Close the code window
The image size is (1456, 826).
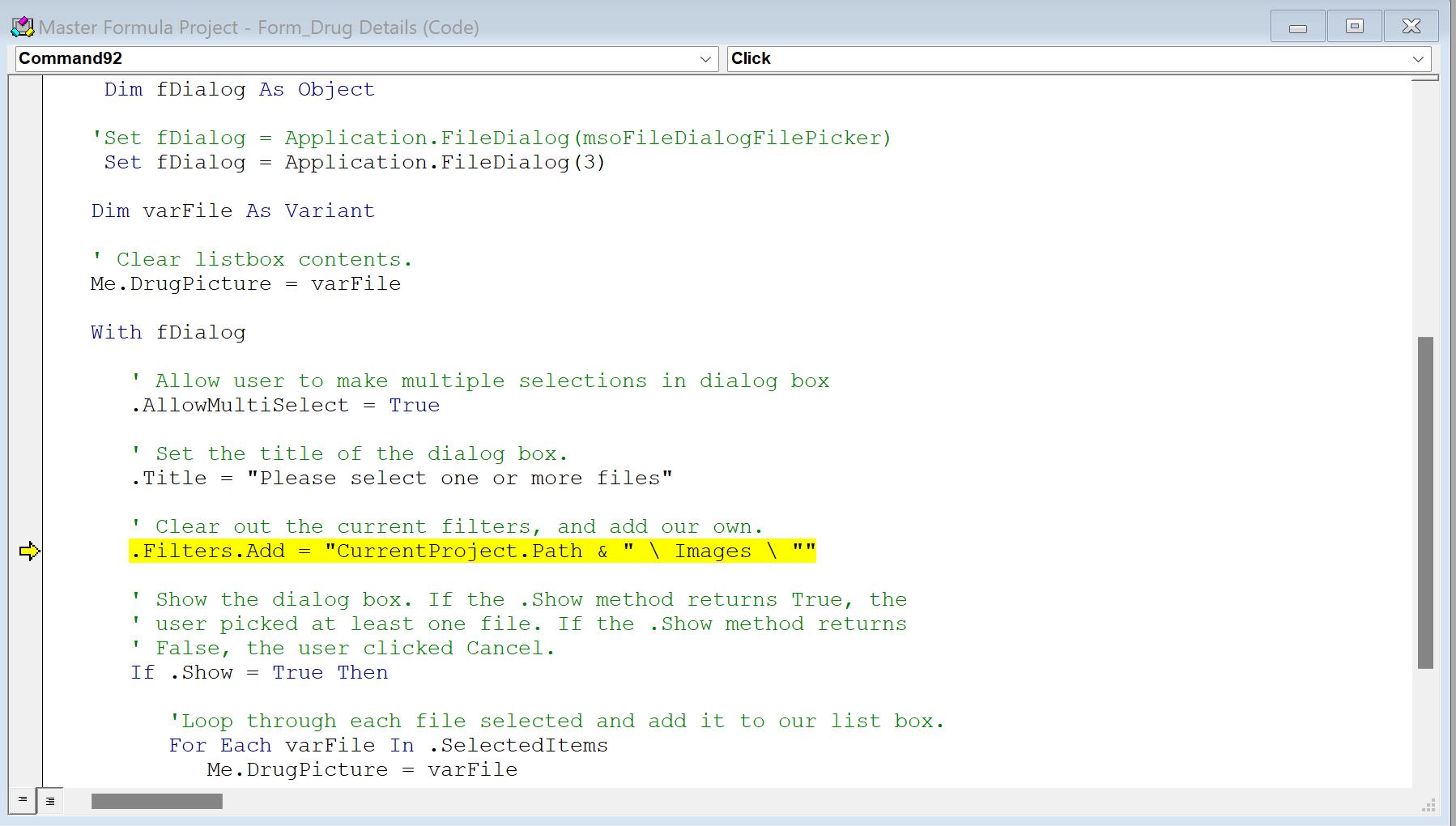click(1411, 27)
